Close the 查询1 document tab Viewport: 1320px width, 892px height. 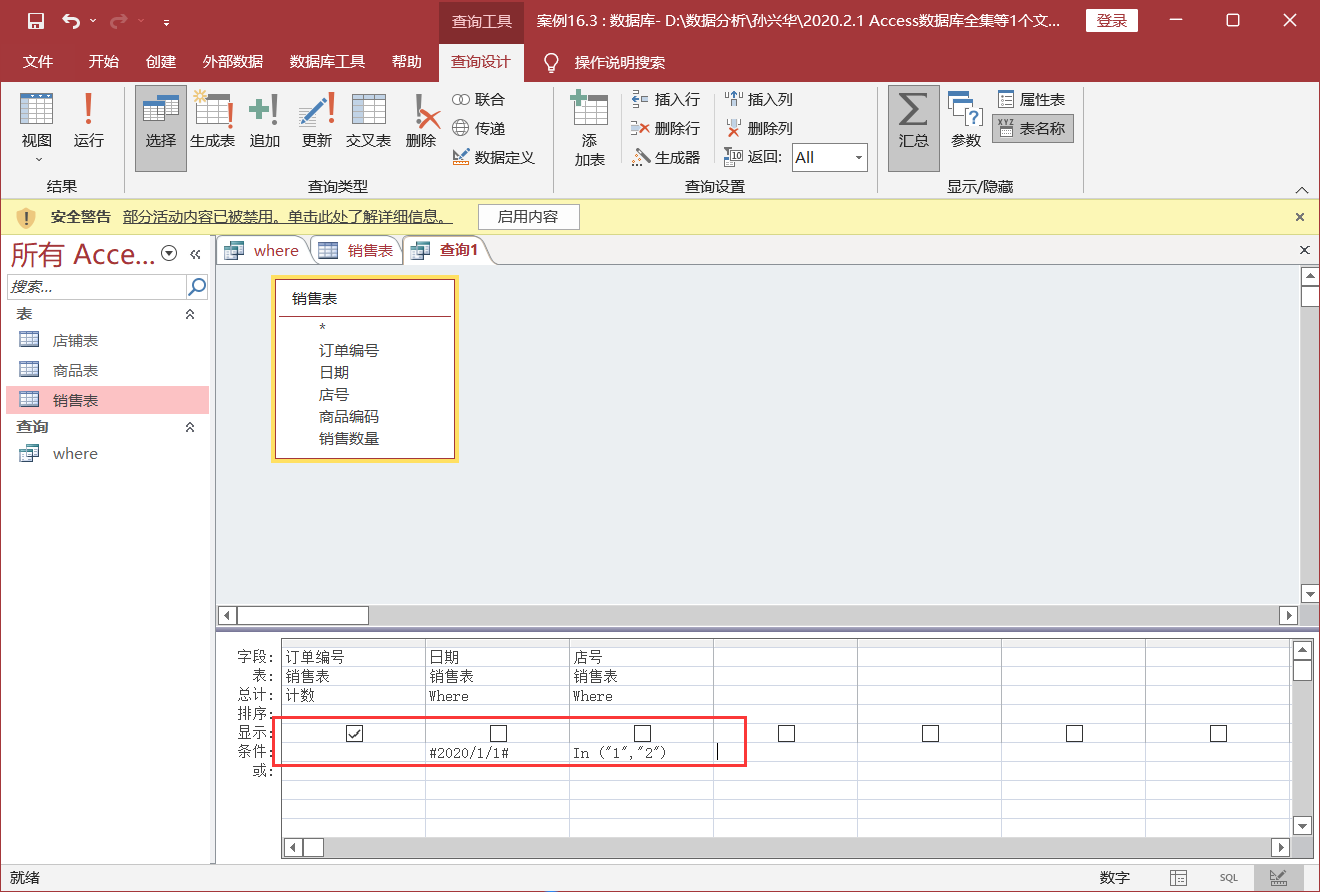point(1304,250)
